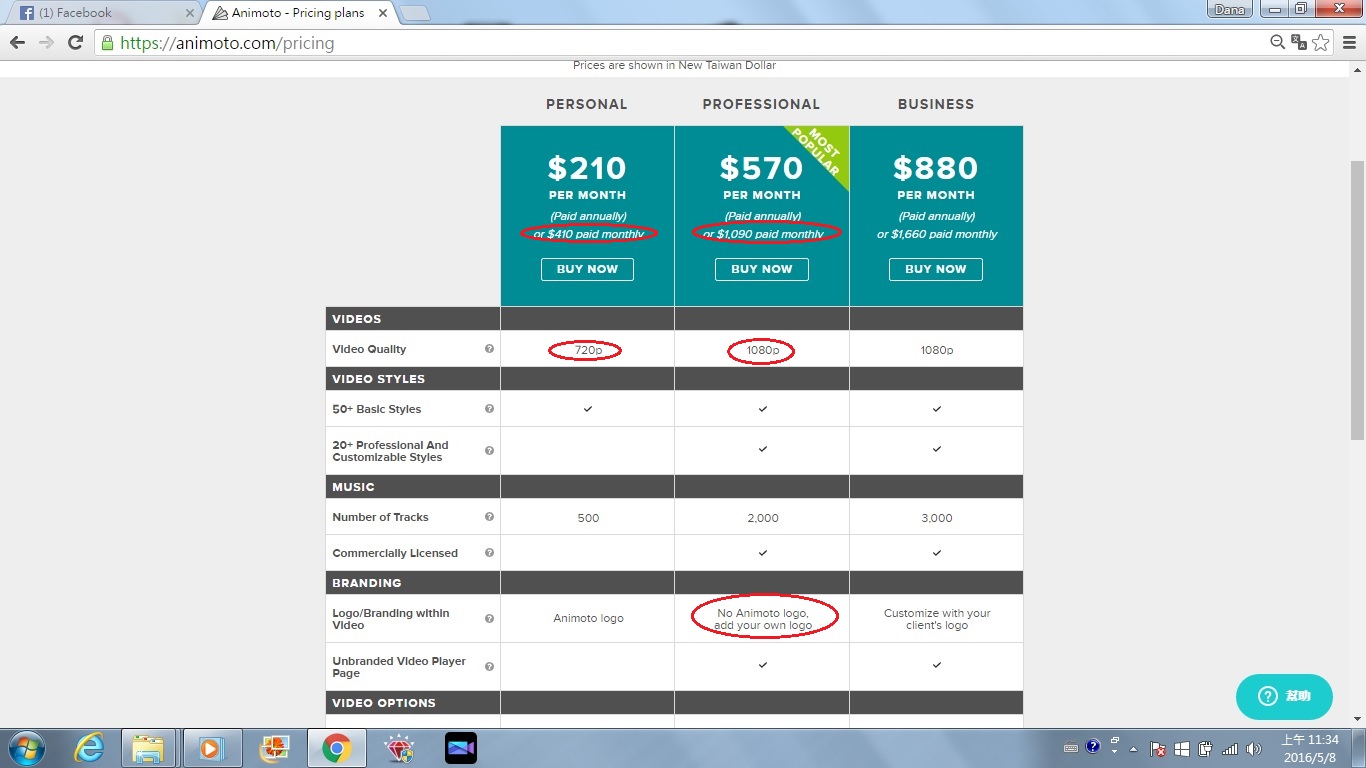Click the address bar URL field
1366x768 pixels.
680,43
